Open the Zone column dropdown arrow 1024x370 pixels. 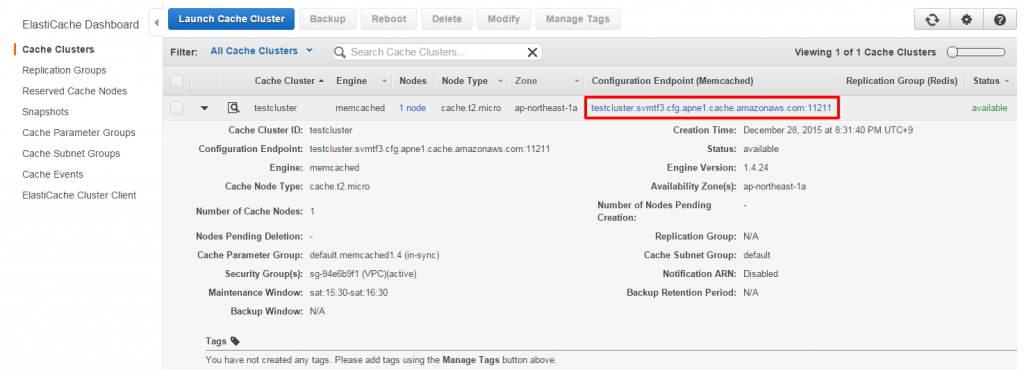(x=577, y=82)
